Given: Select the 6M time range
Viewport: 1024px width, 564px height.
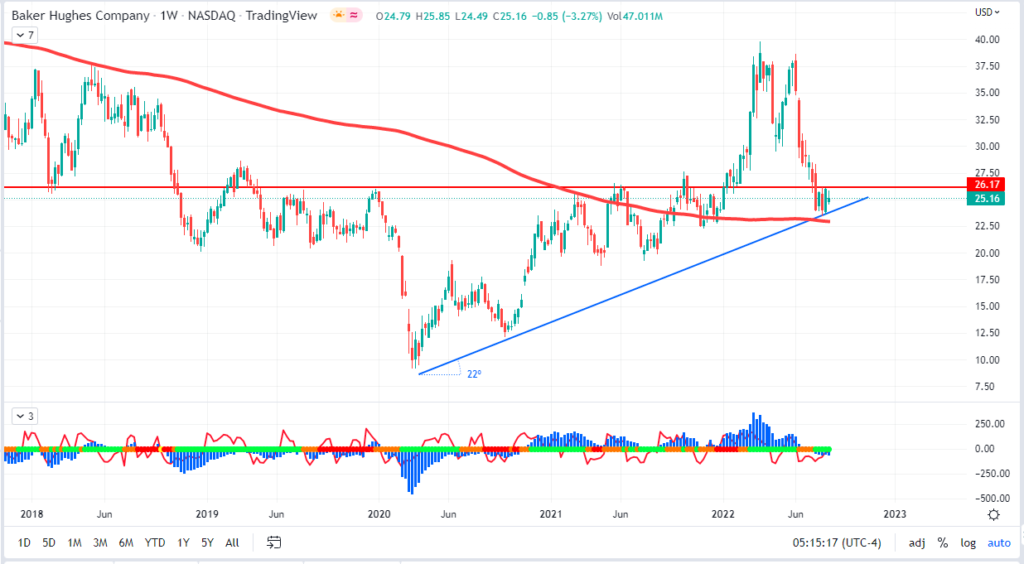Looking at the screenshot, I should point(126,542).
